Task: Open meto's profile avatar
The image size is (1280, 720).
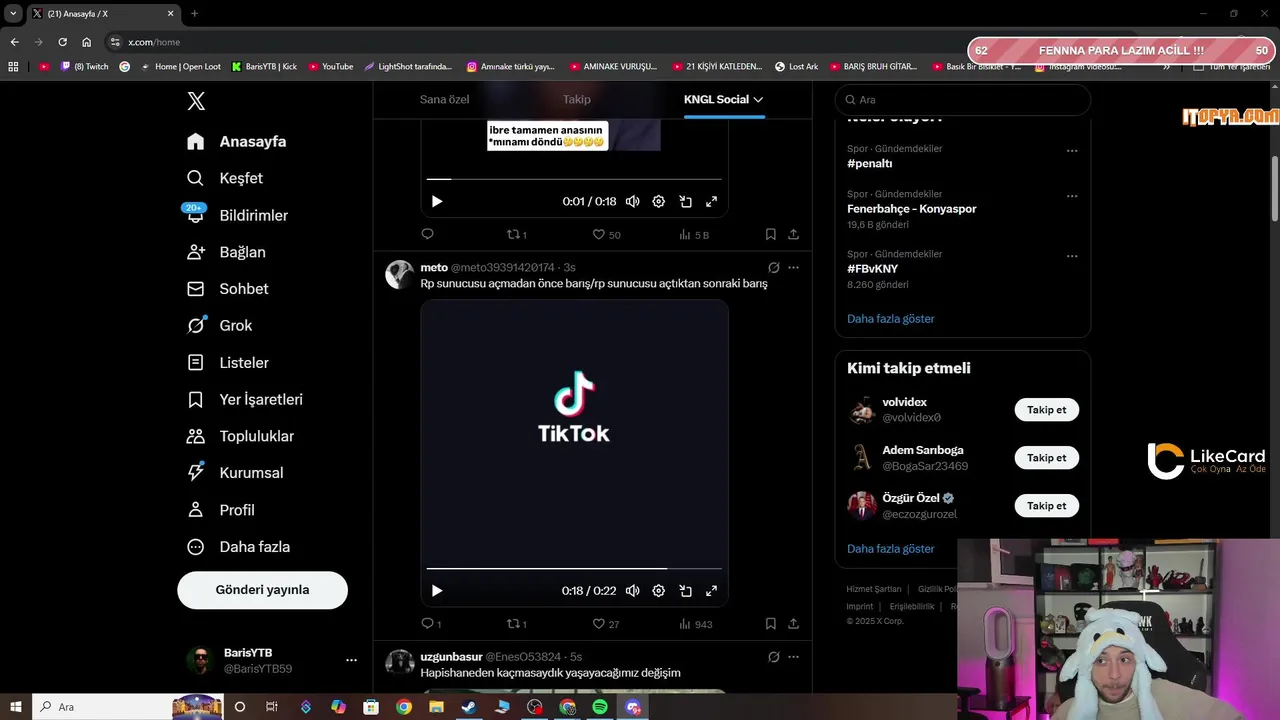Action: [400, 274]
